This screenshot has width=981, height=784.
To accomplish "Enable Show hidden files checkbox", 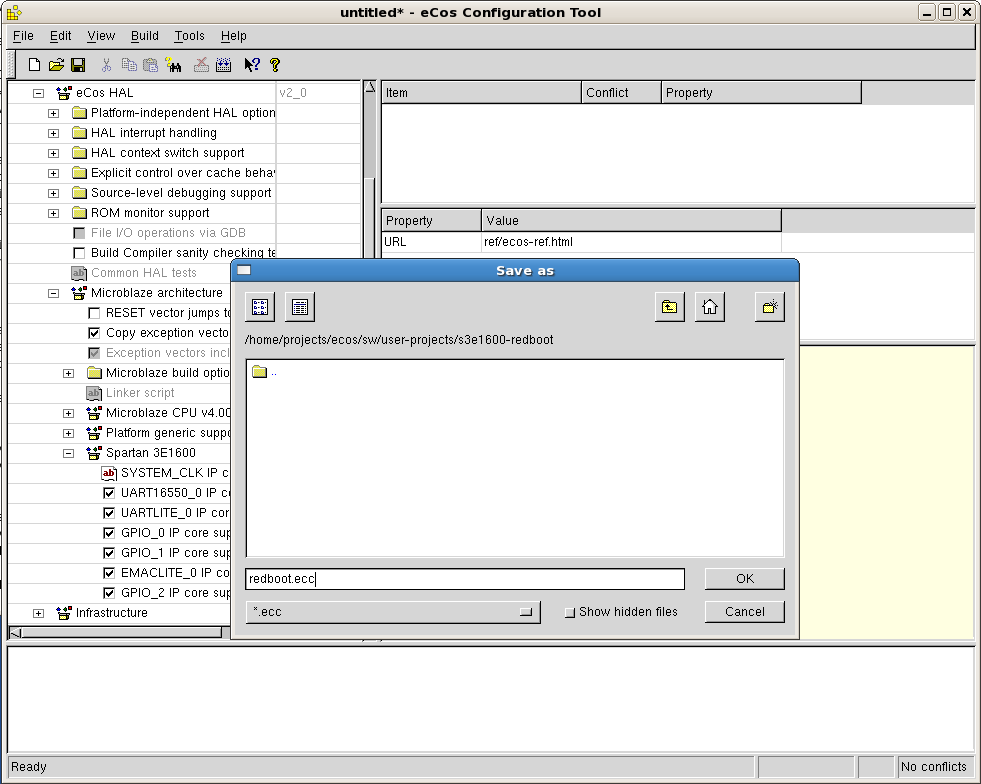I will 570,612.
